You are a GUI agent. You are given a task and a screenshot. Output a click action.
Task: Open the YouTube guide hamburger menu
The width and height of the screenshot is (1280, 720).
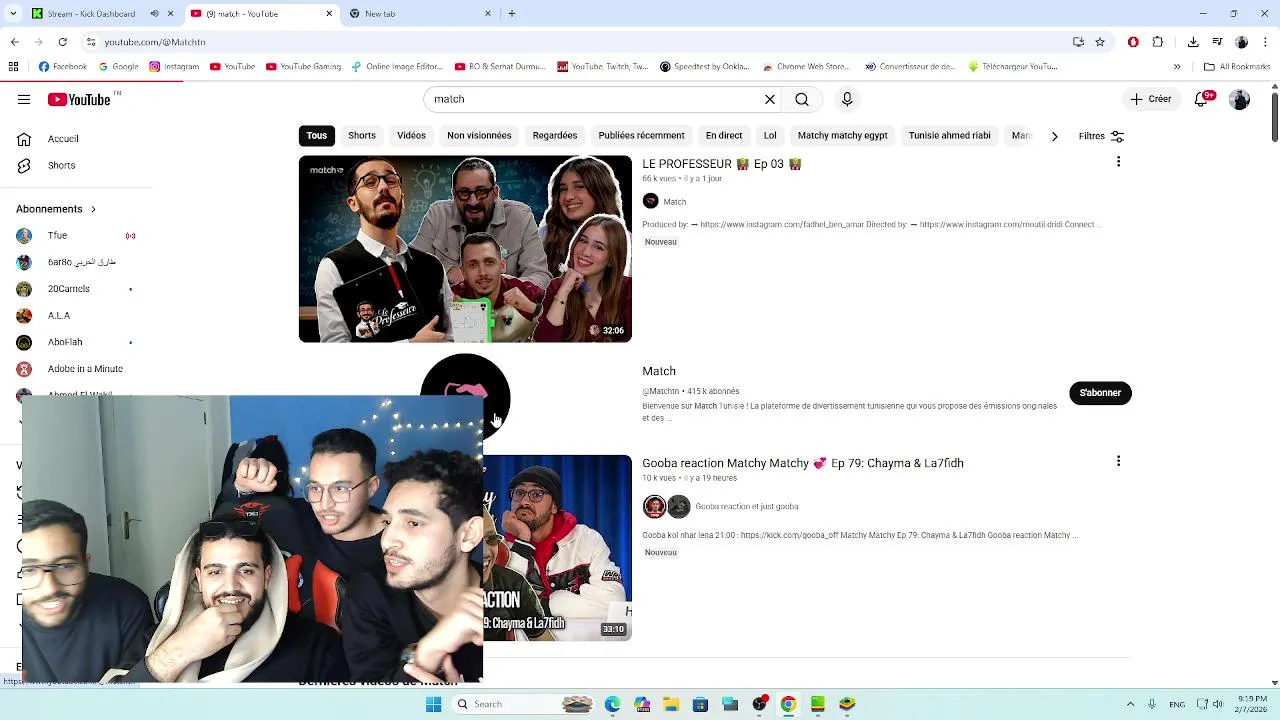pyautogui.click(x=24, y=99)
